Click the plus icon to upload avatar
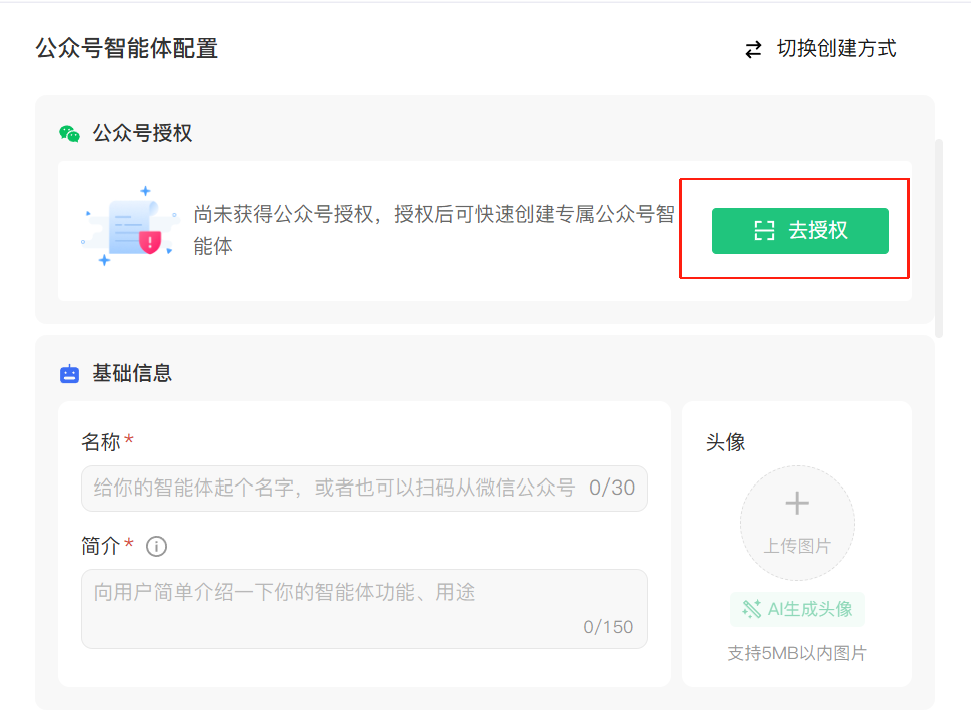 pos(797,503)
